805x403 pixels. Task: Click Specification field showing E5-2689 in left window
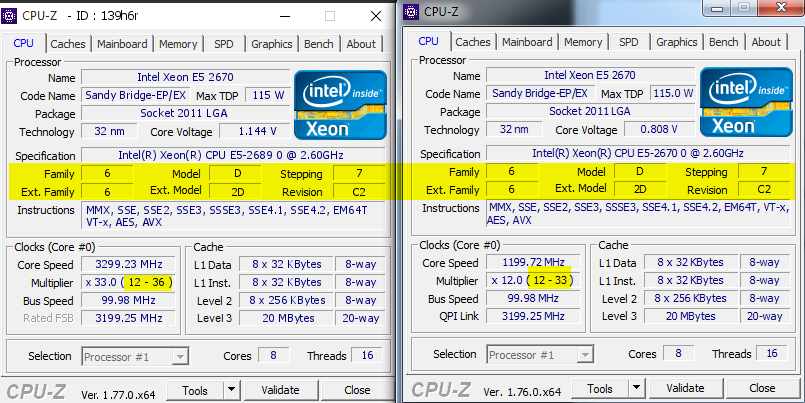233,155
